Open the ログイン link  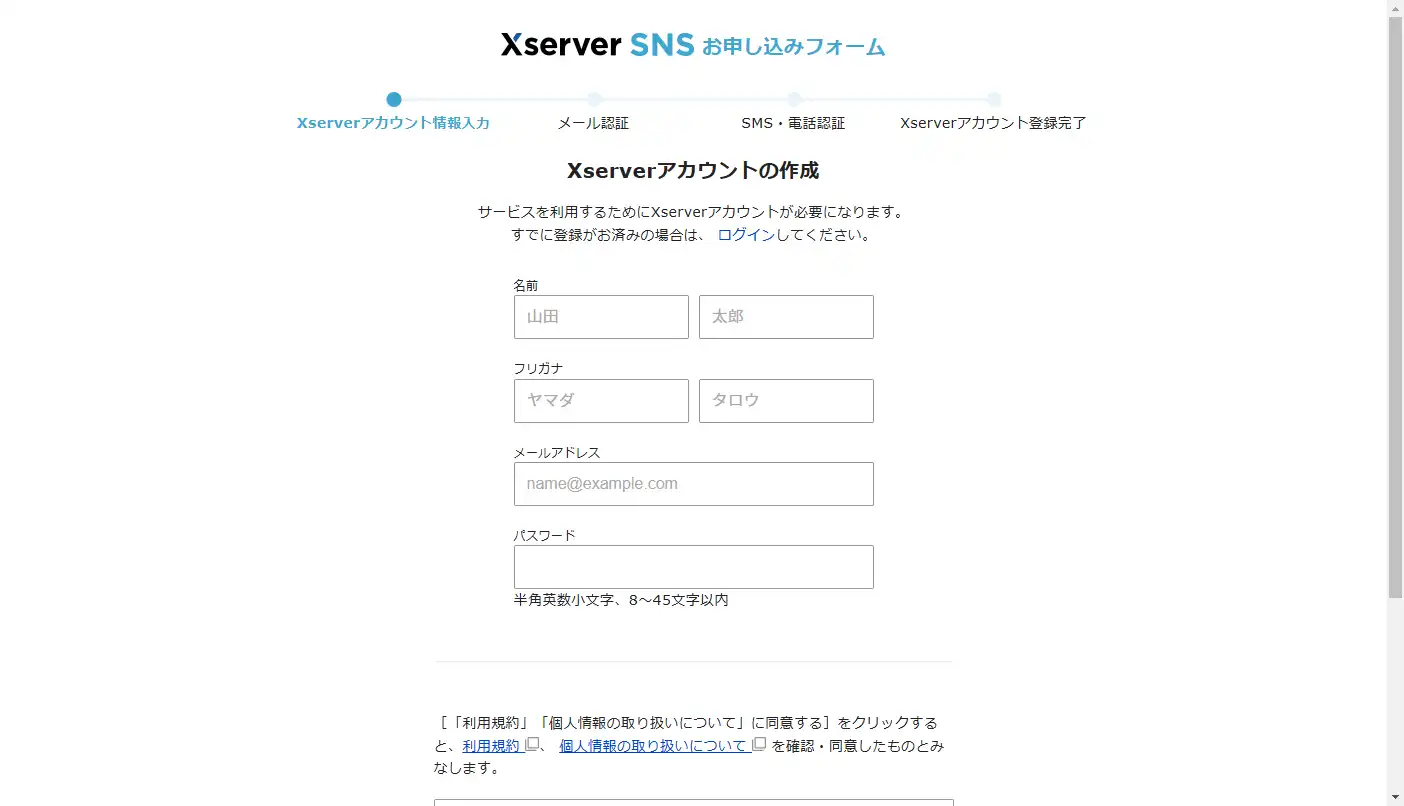pos(746,235)
